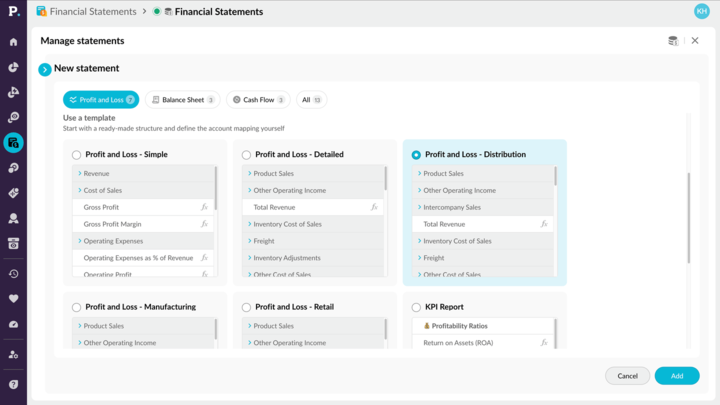Viewport: 720px width, 405px height.
Task: Expand Product Sales in Manufacturing template
Action: [79, 326]
